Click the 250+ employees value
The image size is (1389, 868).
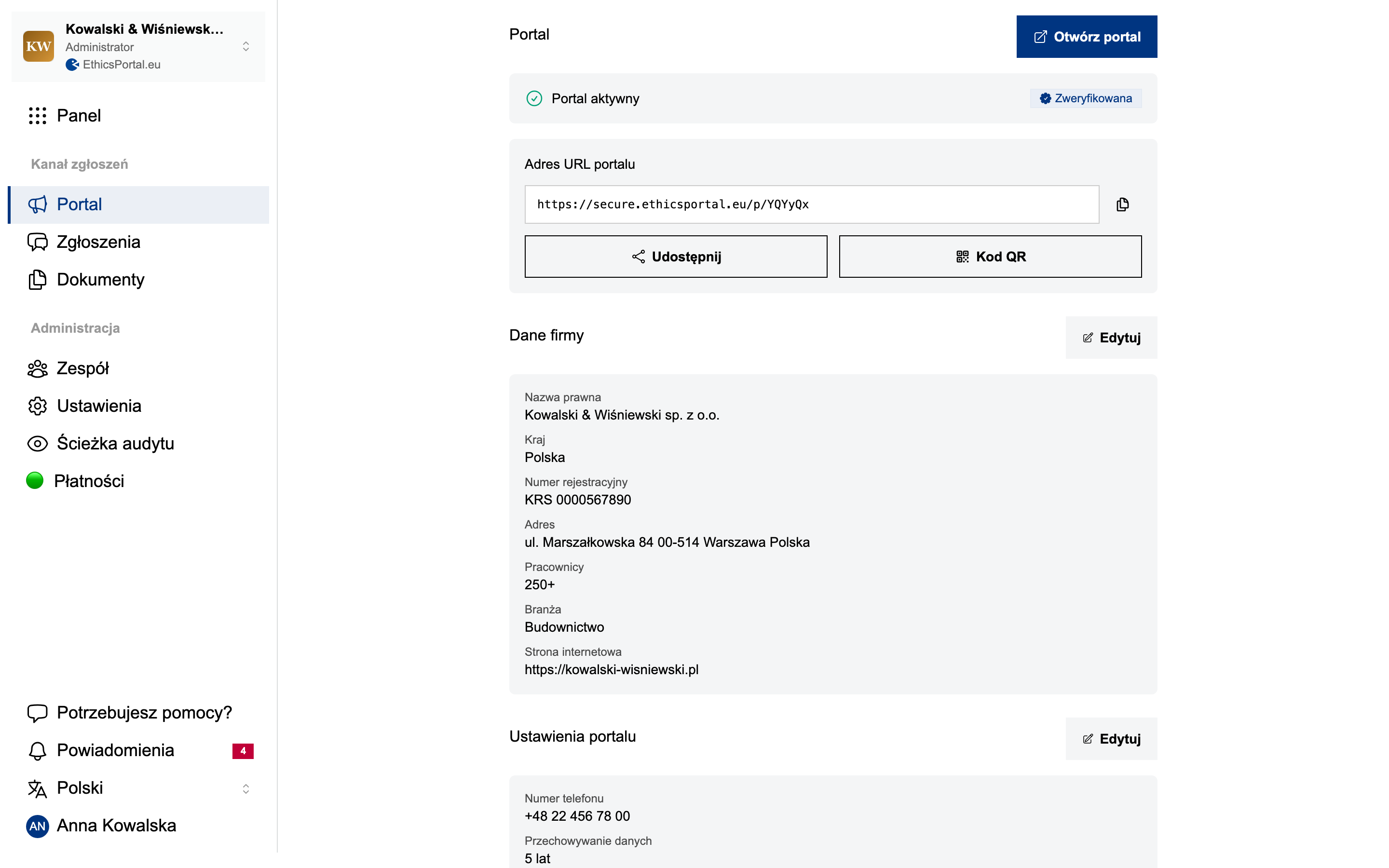click(x=540, y=584)
